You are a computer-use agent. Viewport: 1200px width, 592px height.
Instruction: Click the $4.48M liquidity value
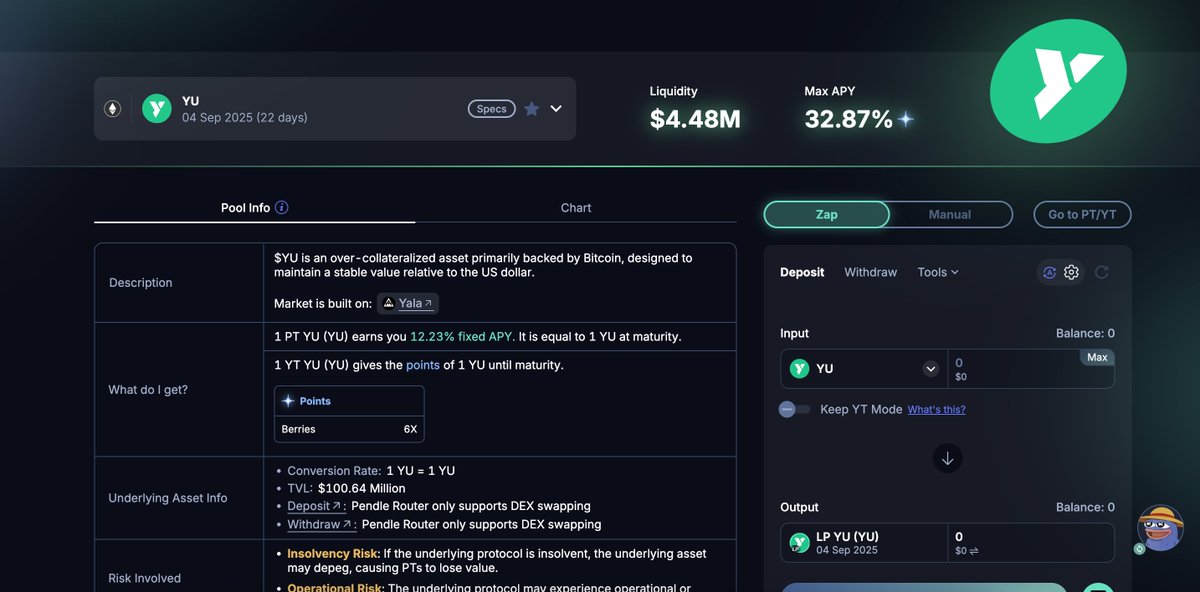click(x=695, y=120)
